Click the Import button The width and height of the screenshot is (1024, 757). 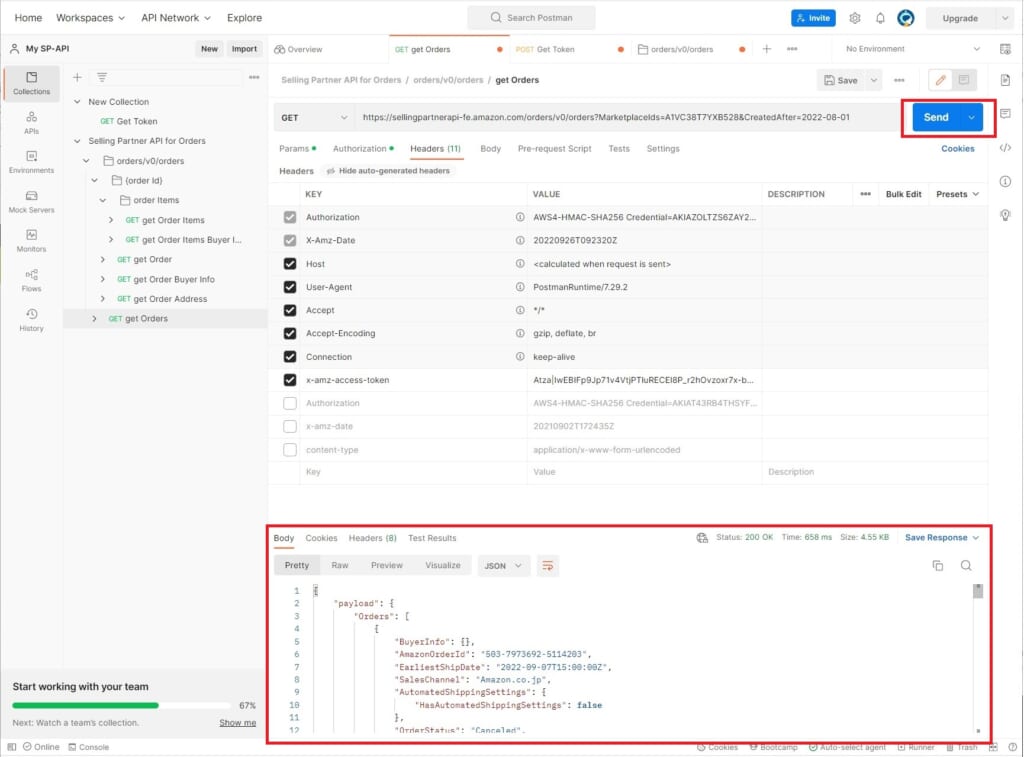pyautogui.click(x=244, y=49)
